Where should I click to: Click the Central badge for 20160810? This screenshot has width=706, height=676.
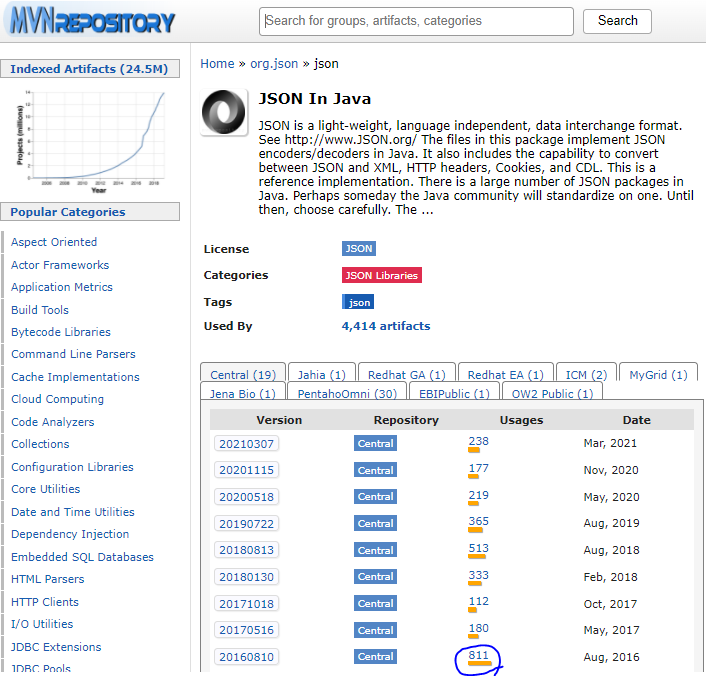375,657
